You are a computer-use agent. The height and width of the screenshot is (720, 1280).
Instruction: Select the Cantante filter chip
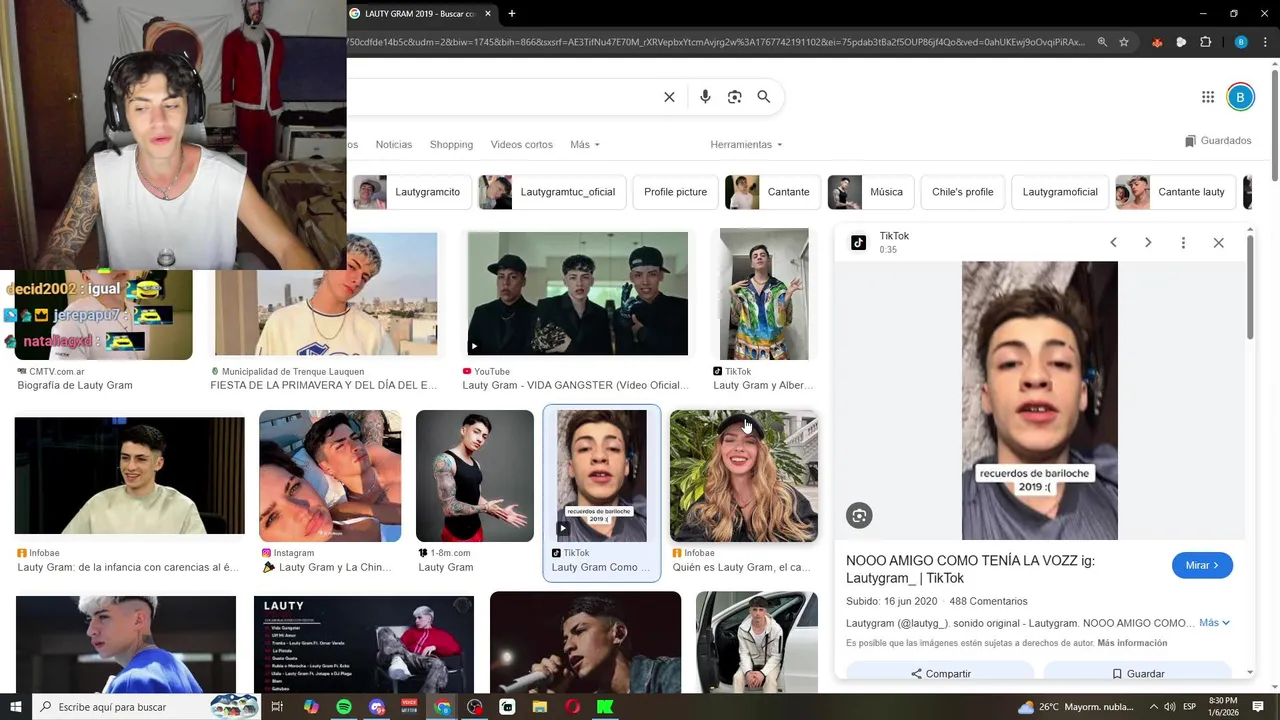773,192
